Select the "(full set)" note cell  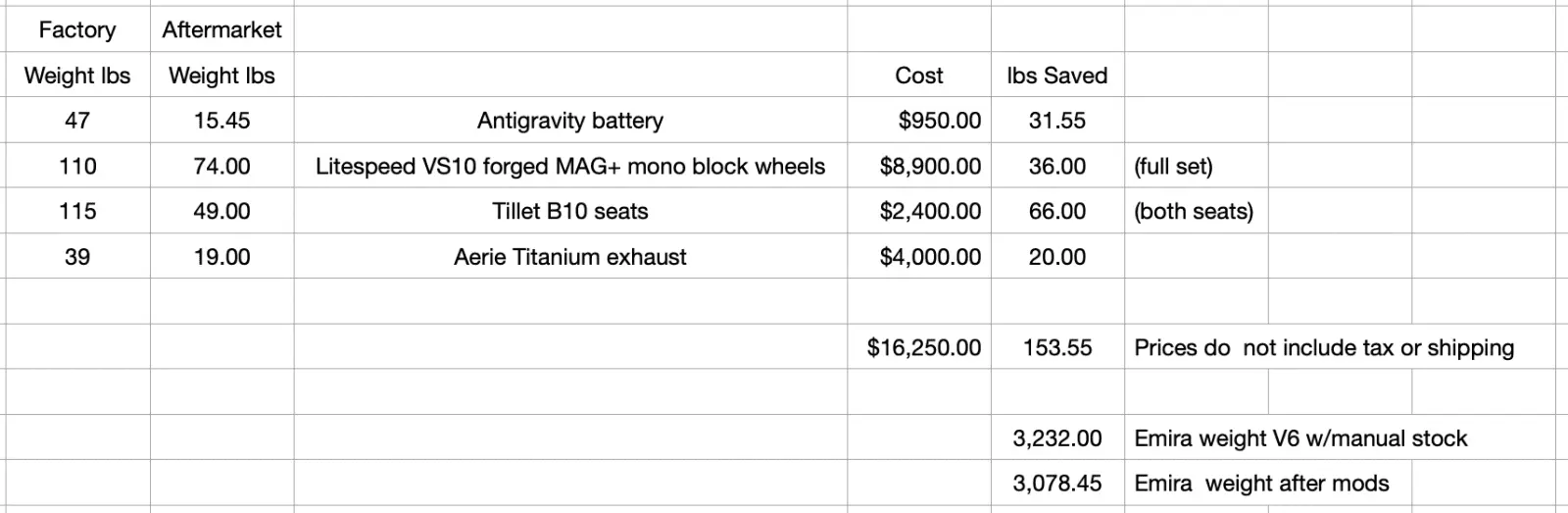pyautogui.click(x=1173, y=167)
